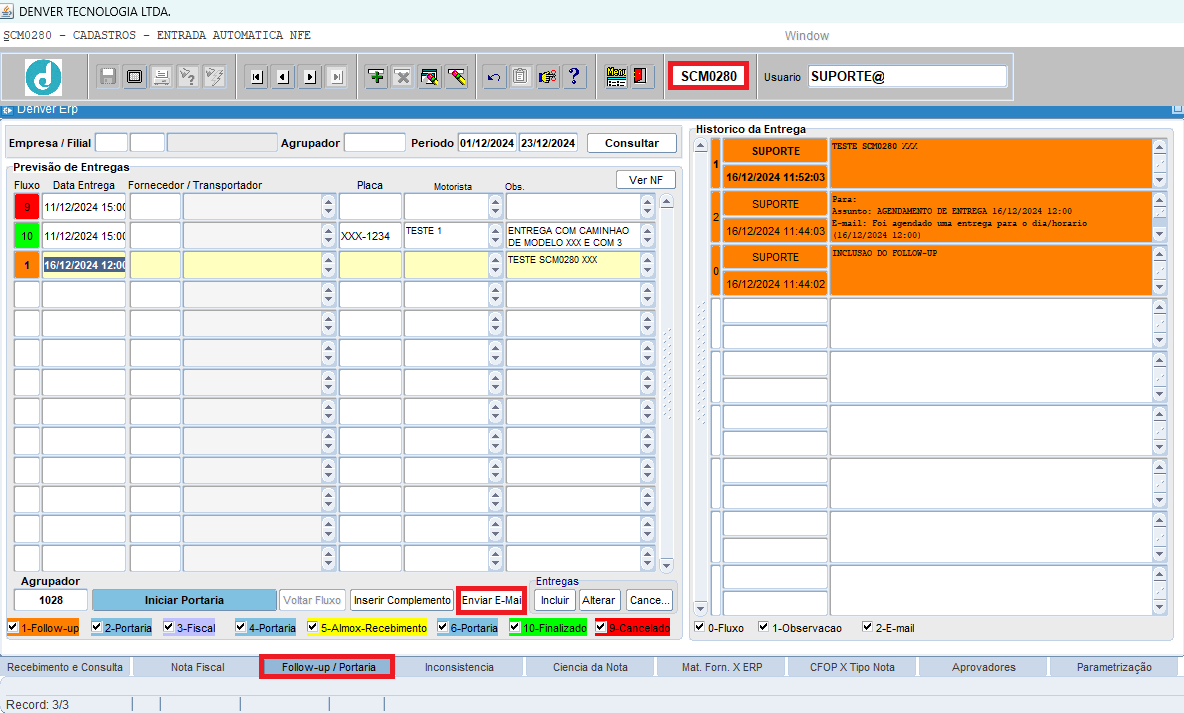Click the Save diskette toolbar icon

108,76
